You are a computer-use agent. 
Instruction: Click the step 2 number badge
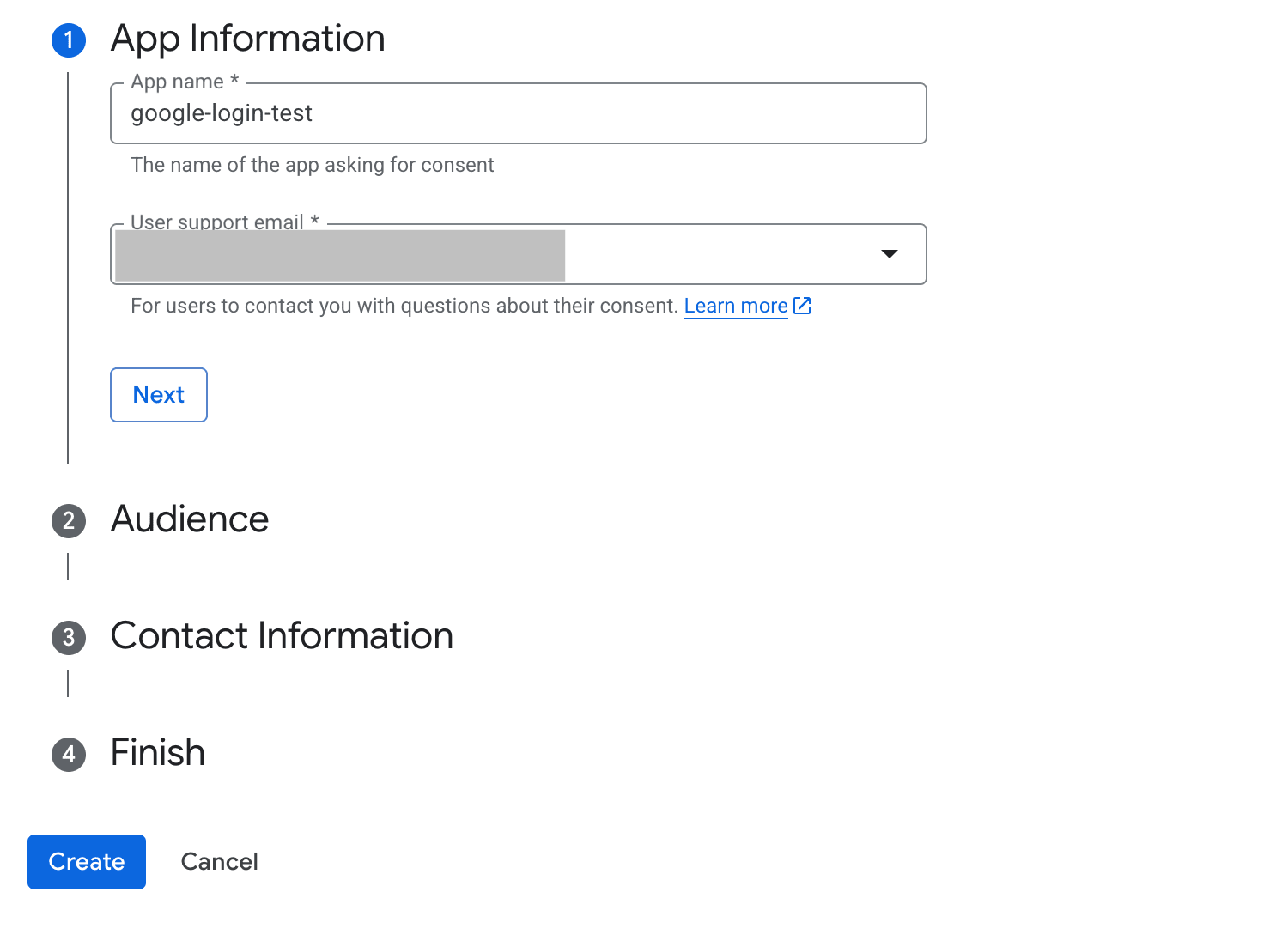coord(69,521)
